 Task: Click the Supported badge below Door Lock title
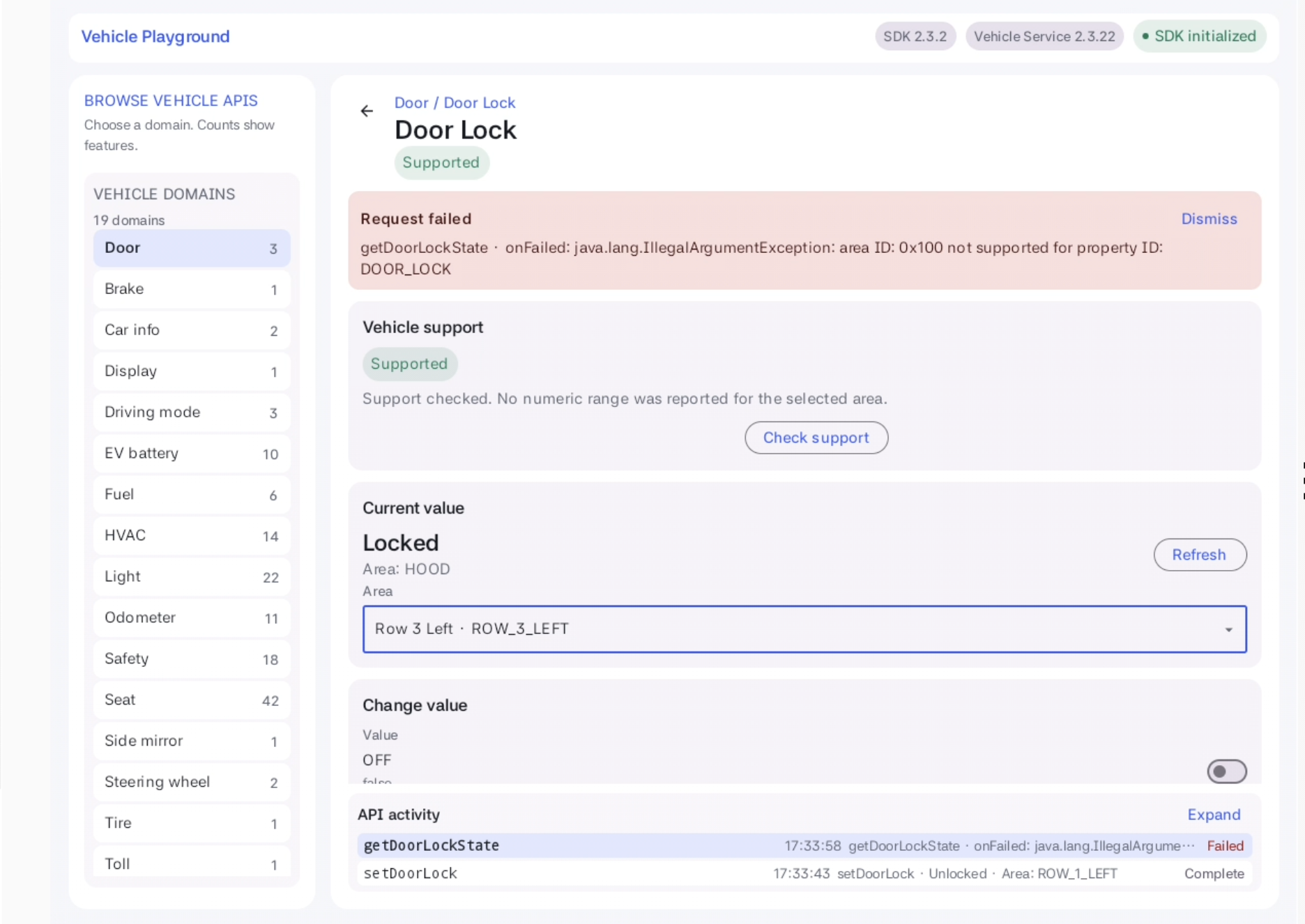tap(441, 162)
